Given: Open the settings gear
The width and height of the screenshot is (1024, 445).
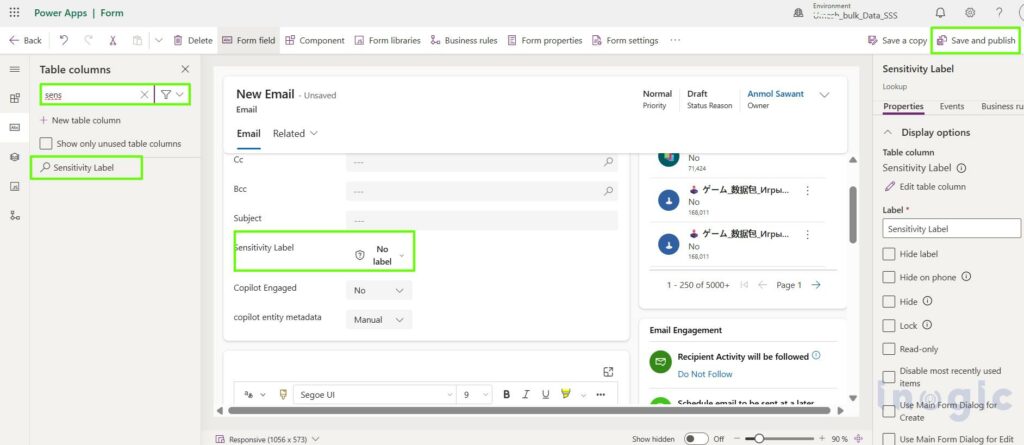Looking at the screenshot, I should tap(970, 12).
